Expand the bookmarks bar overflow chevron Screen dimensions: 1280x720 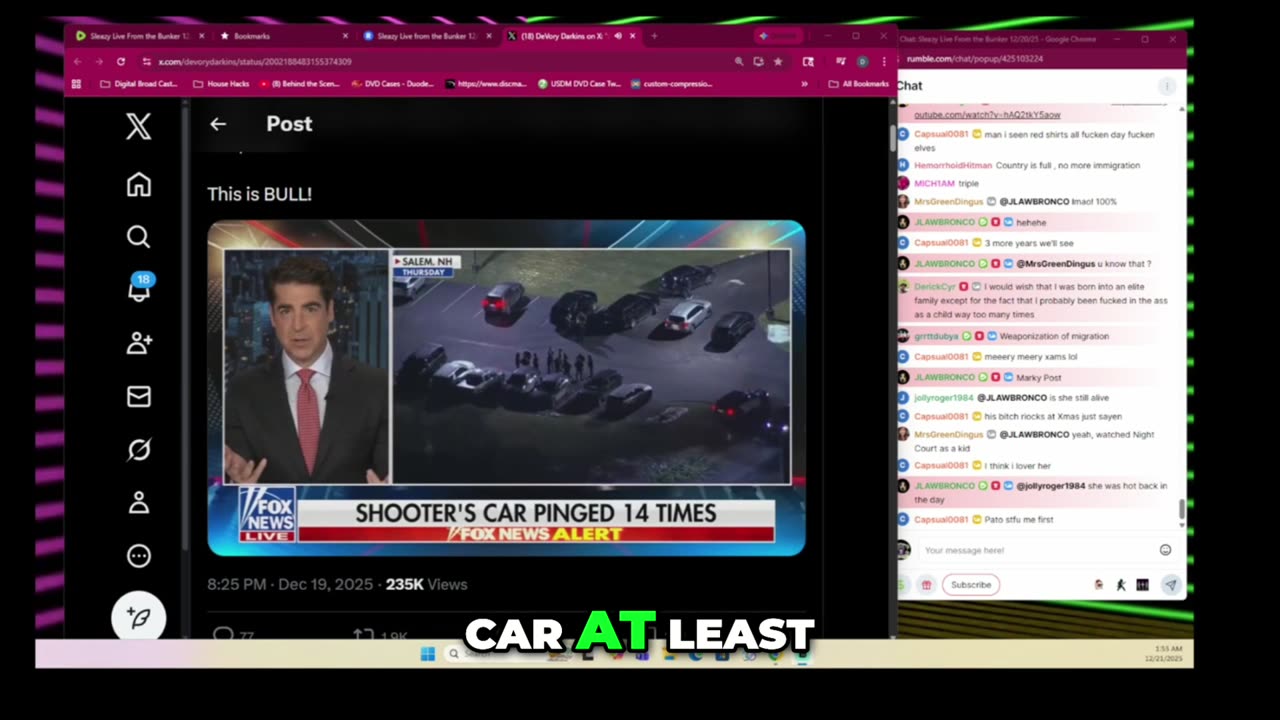click(x=804, y=84)
